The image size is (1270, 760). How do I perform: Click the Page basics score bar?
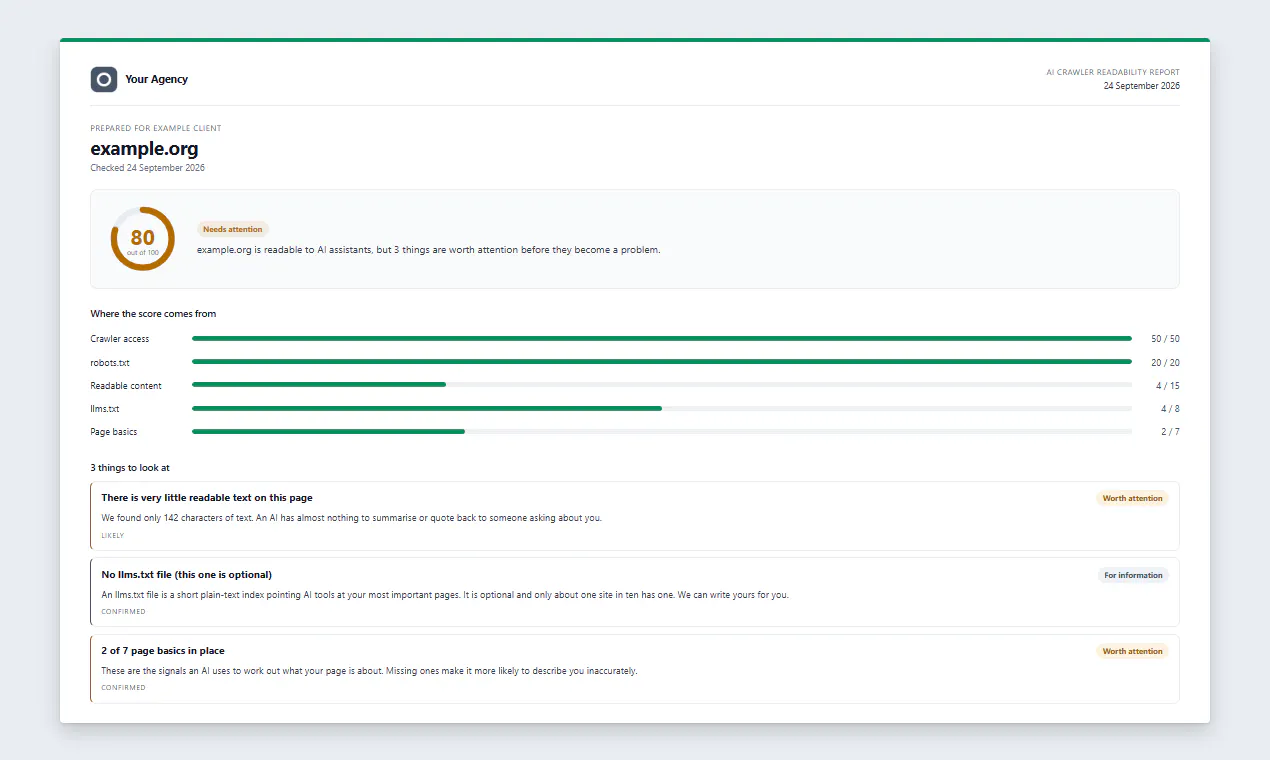click(662, 432)
